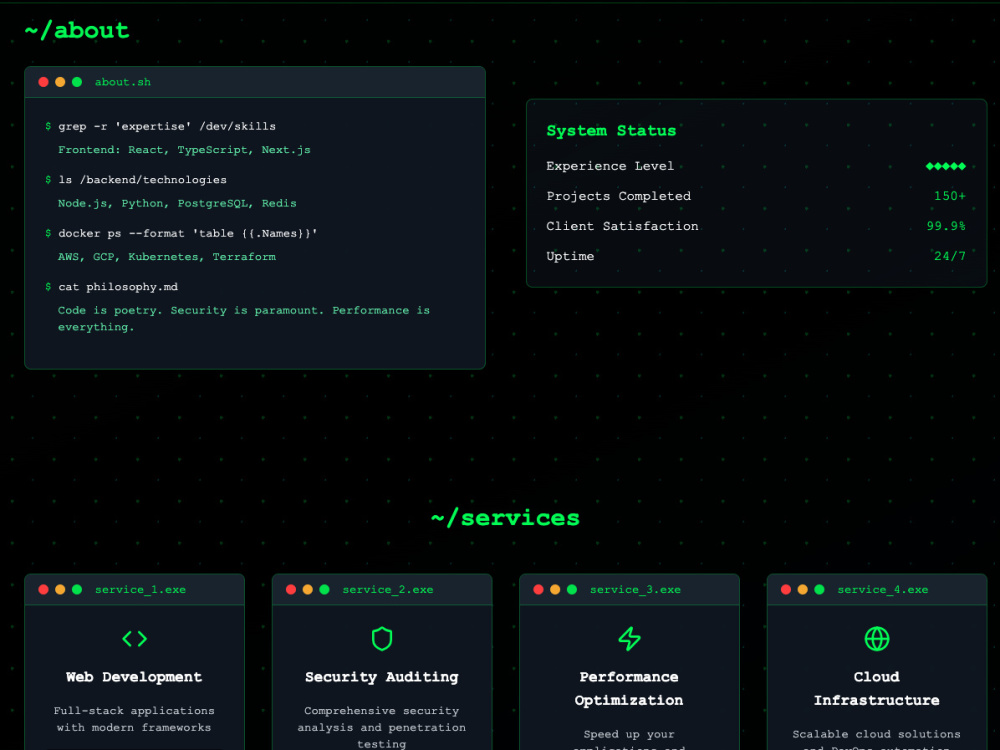
Task: Click the red dot on service_1.exe card
Action: [43, 589]
